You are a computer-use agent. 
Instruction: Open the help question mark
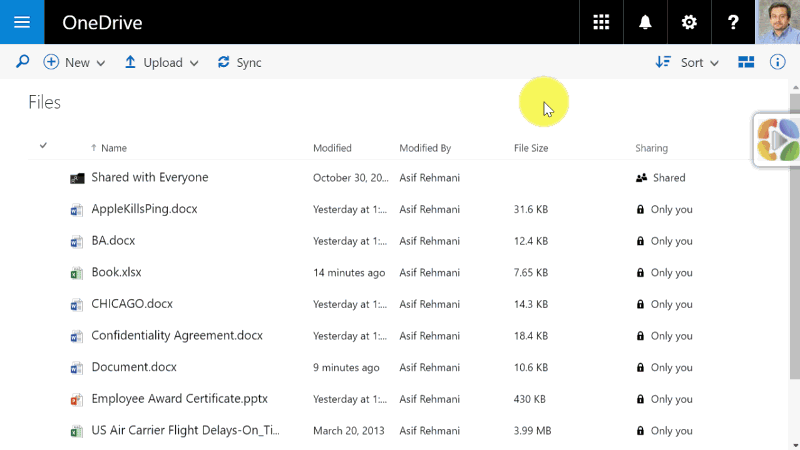pos(733,22)
